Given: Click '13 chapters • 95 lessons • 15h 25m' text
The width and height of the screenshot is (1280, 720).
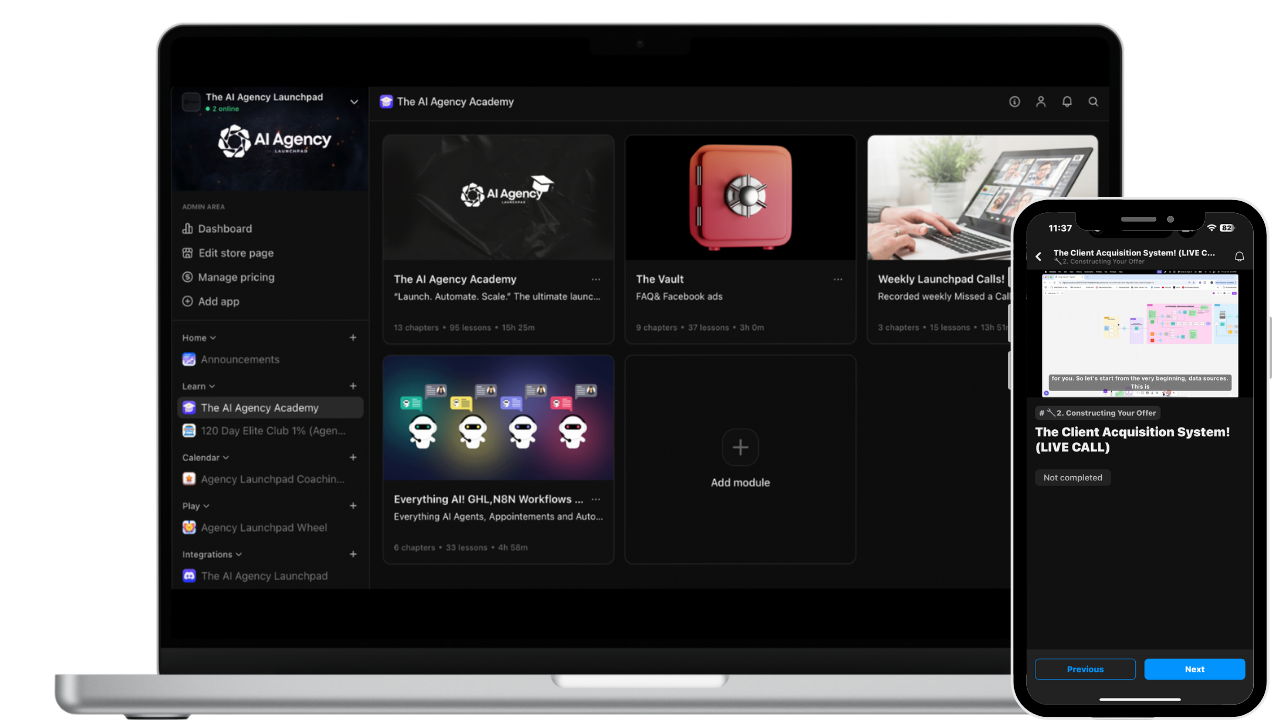Looking at the screenshot, I should [464, 327].
